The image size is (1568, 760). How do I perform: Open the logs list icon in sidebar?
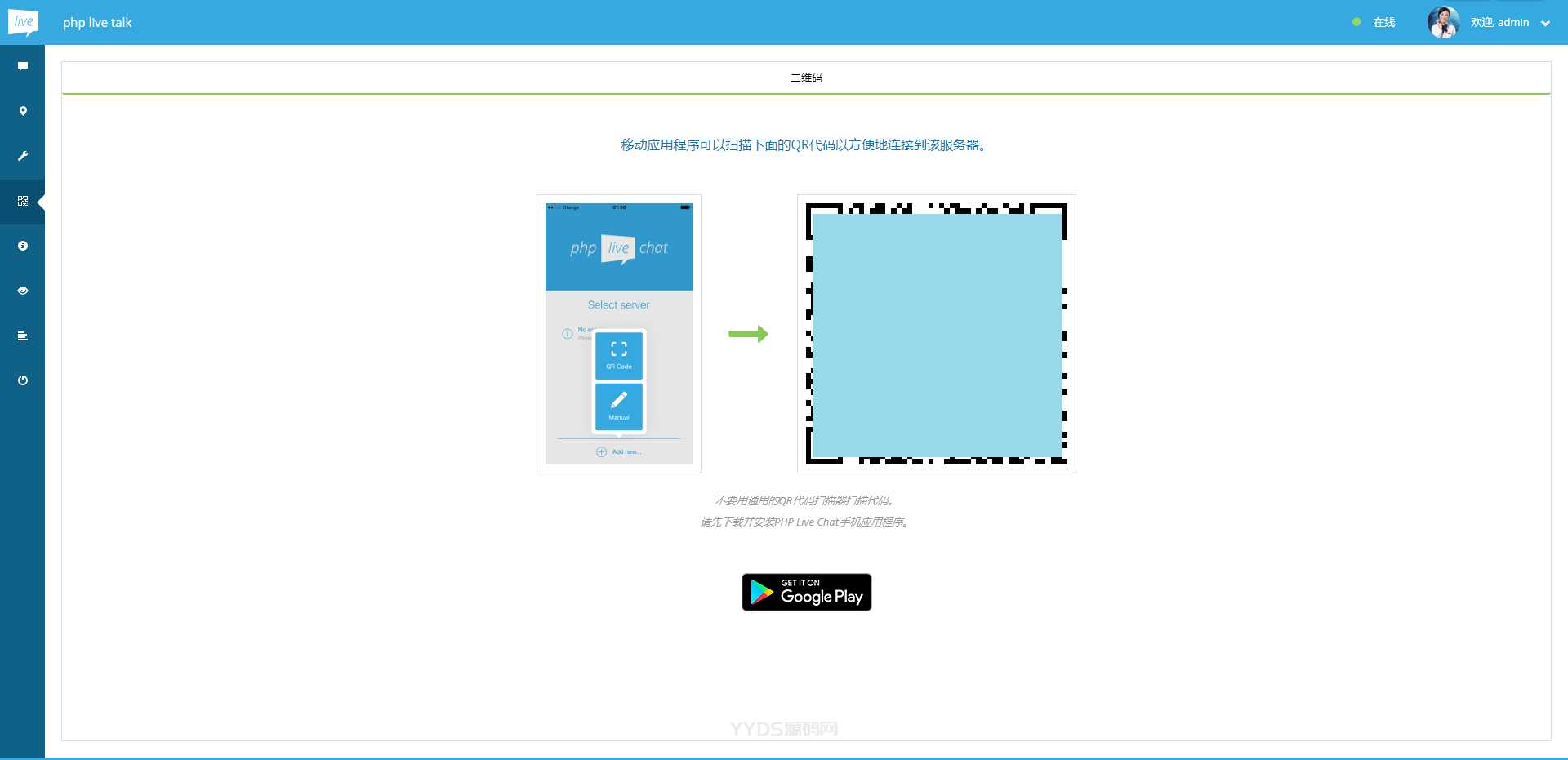tap(22, 336)
